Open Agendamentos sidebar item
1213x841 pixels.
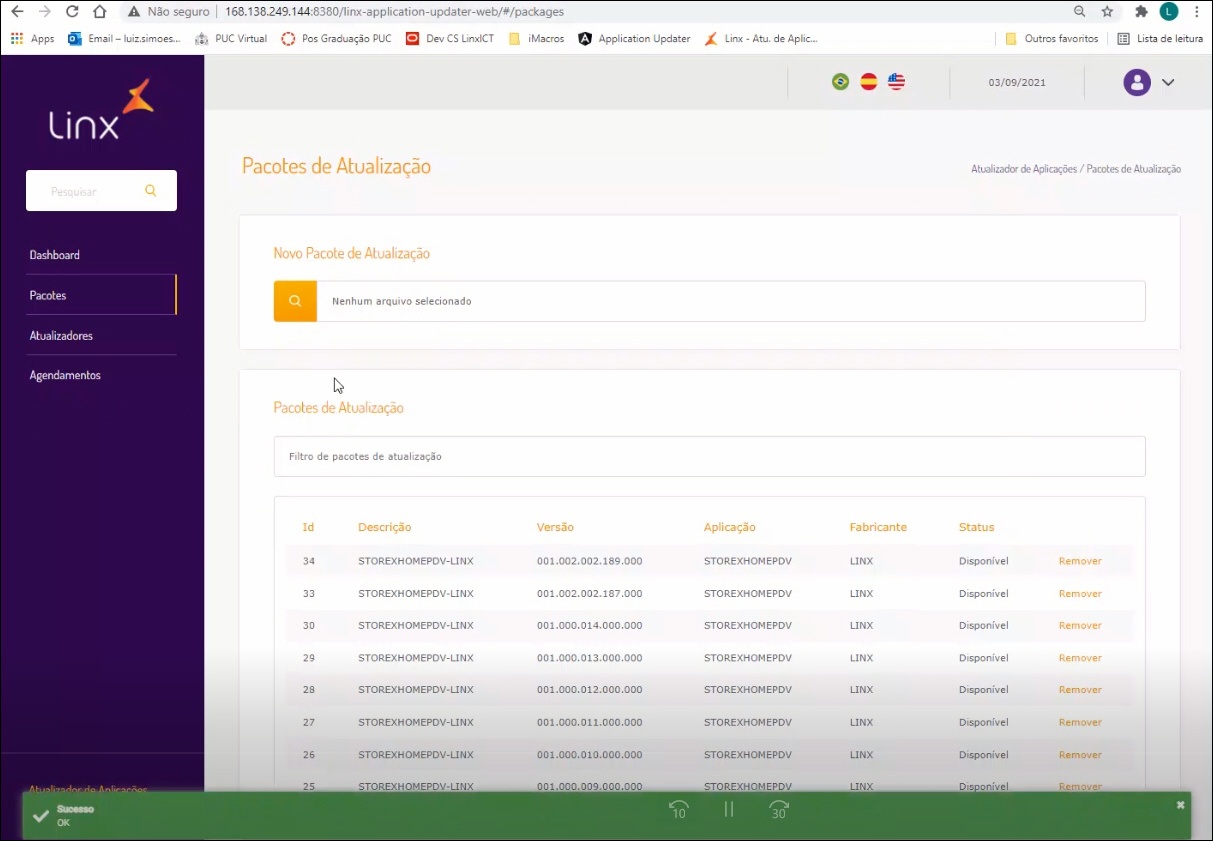pyautogui.click(x=65, y=375)
